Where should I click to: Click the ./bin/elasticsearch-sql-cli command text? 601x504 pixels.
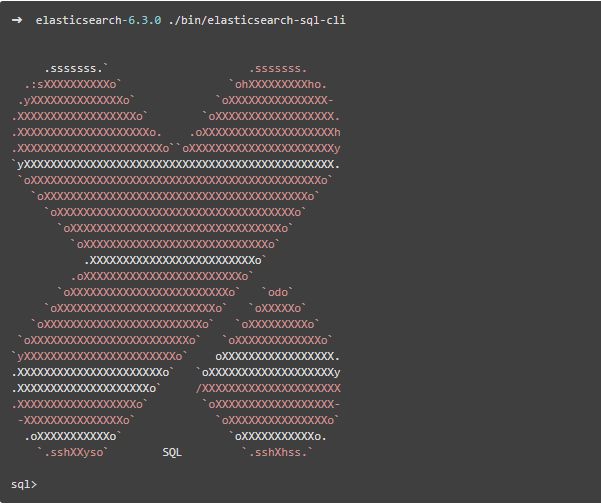point(257,20)
